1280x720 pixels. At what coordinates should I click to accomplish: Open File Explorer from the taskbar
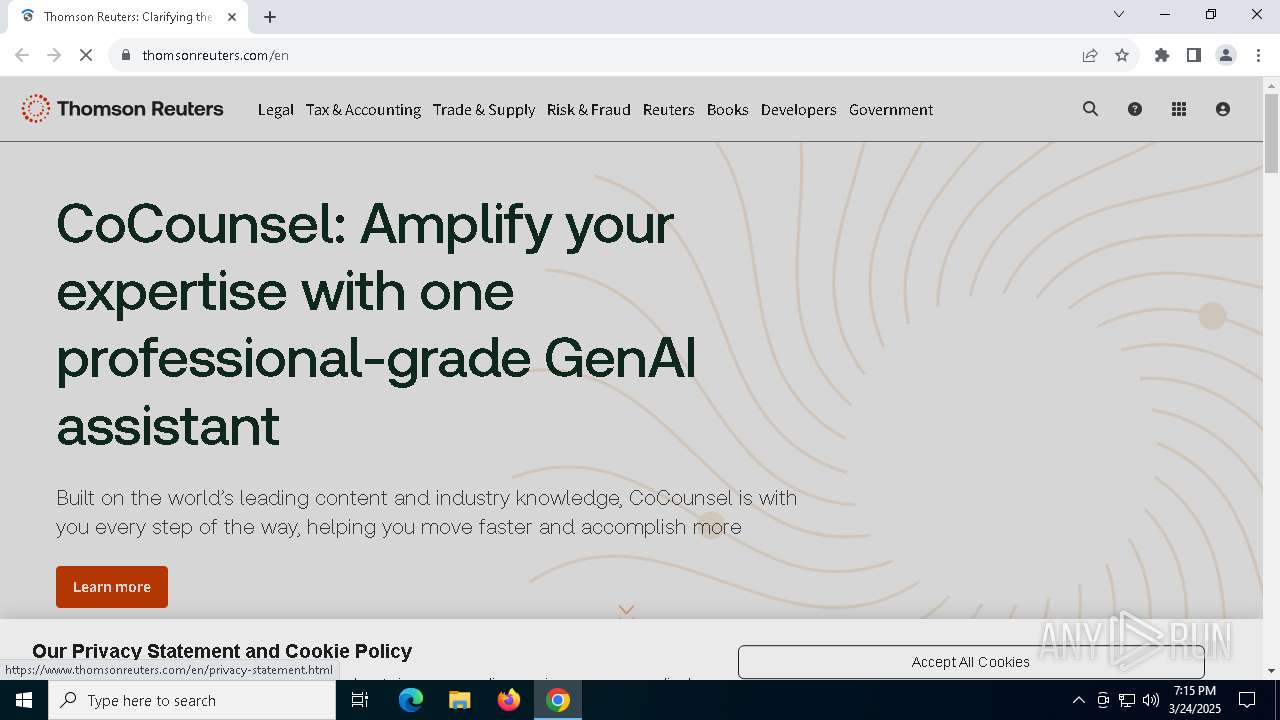tap(460, 700)
